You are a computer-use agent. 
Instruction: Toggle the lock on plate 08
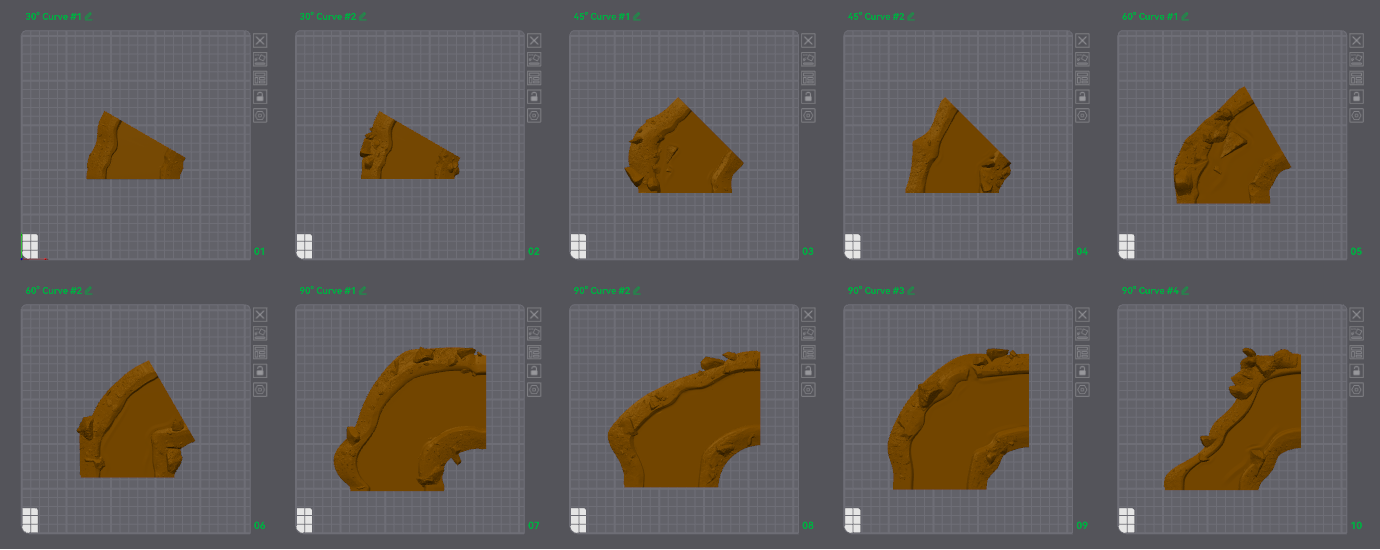808,371
